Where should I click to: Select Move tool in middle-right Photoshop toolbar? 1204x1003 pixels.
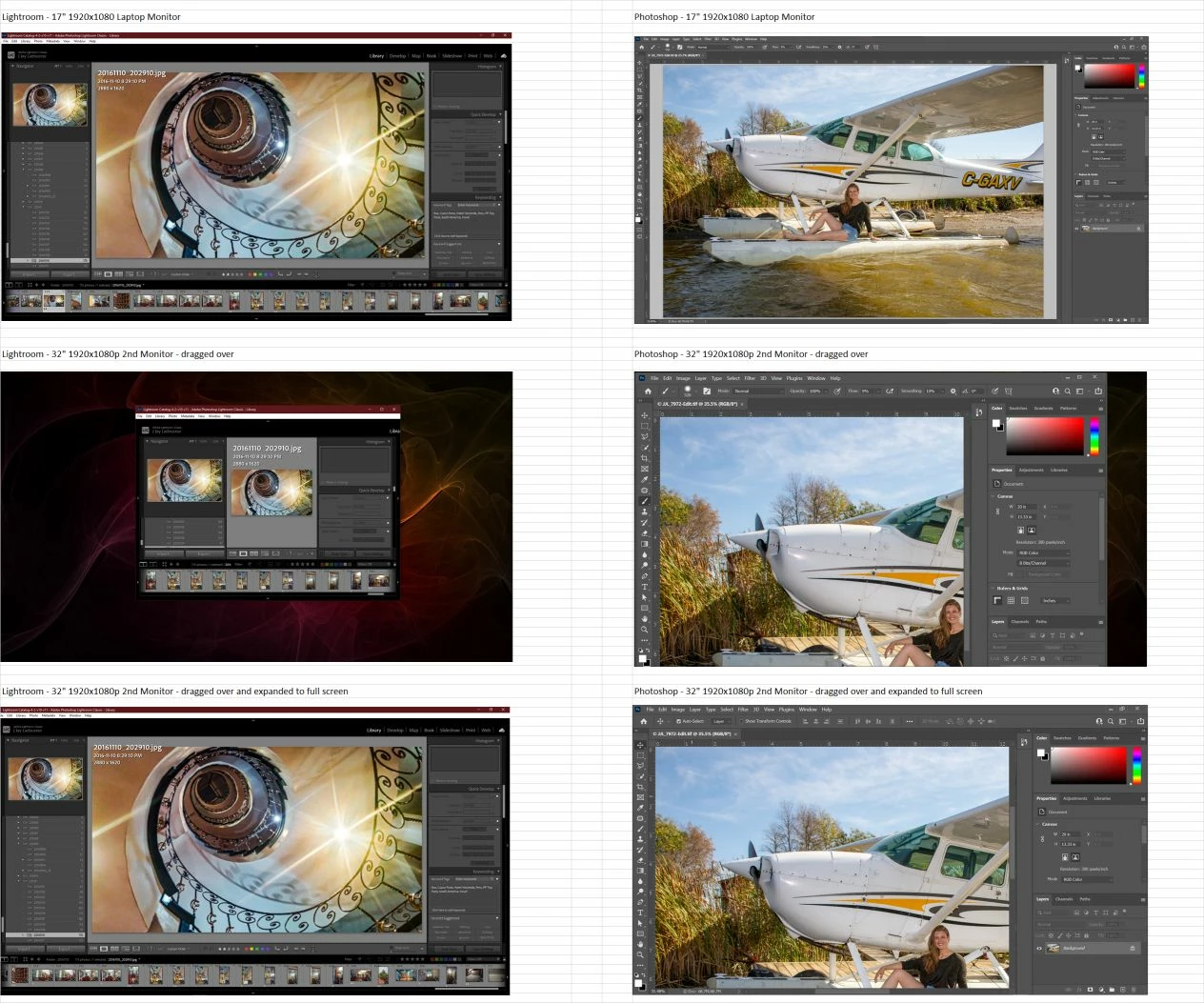(x=645, y=415)
